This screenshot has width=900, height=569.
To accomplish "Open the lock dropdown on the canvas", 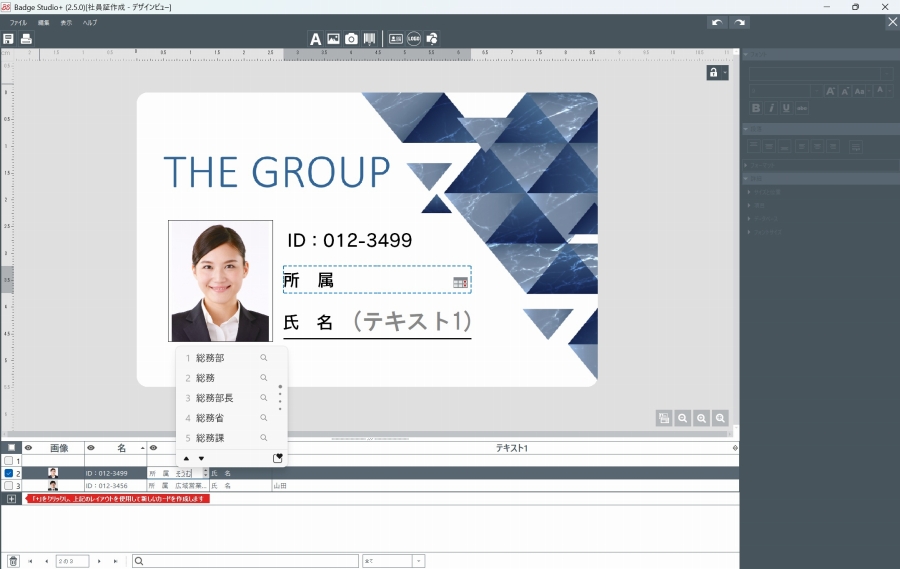I will (717, 73).
